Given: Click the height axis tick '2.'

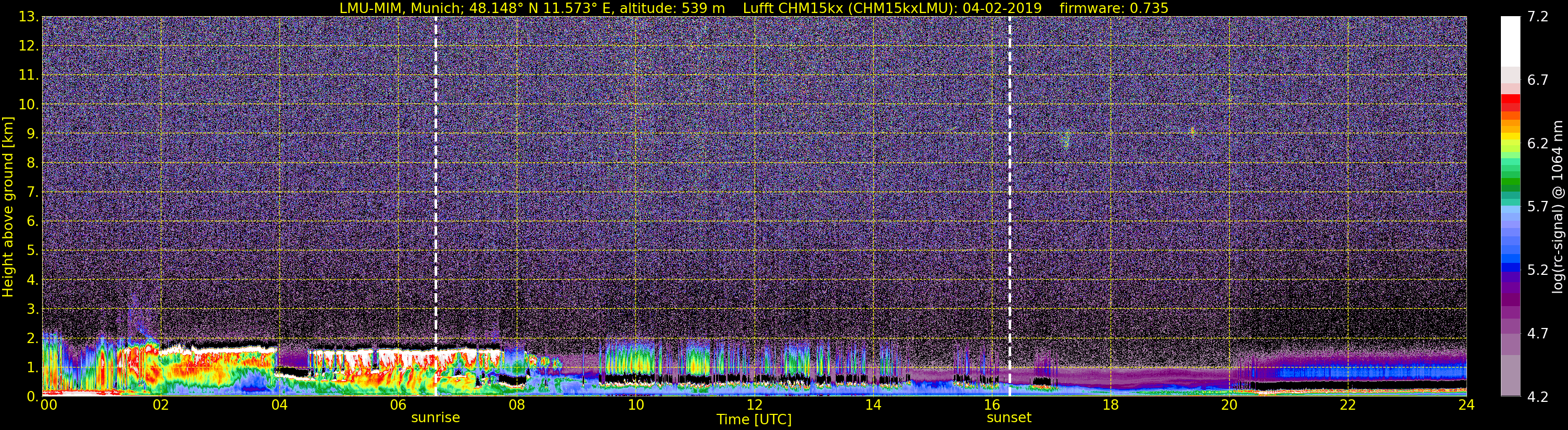Looking at the screenshot, I should coord(32,338).
